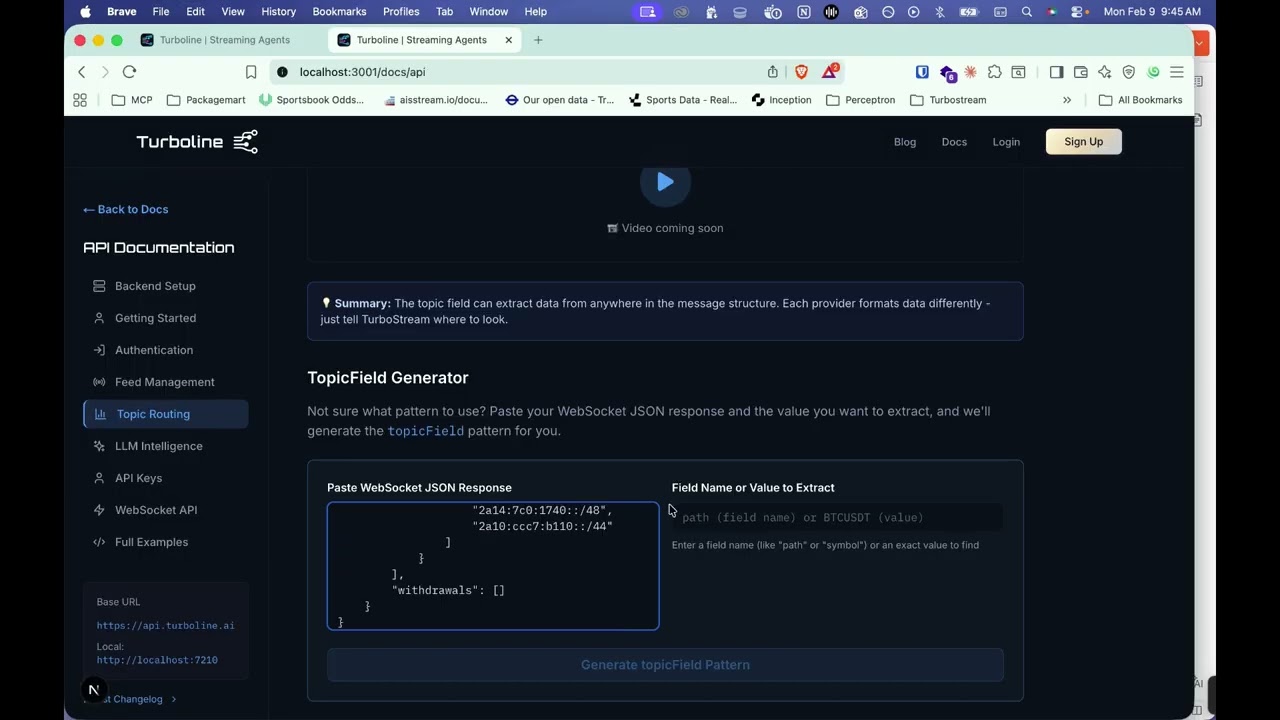Open All Bookmarks folder
1280x720 pixels.
pos(1140,100)
